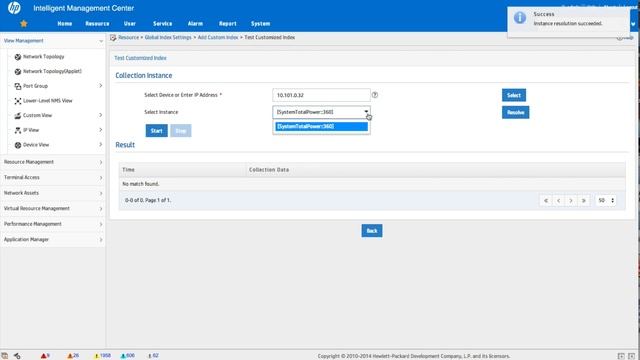Click the Start button
The width and height of the screenshot is (640, 360).
(156, 131)
